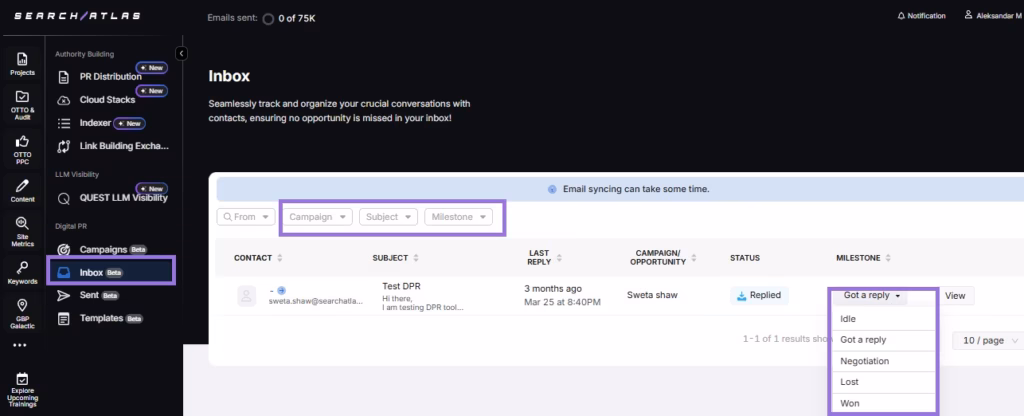Click the Notification bell icon

[901, 16]
